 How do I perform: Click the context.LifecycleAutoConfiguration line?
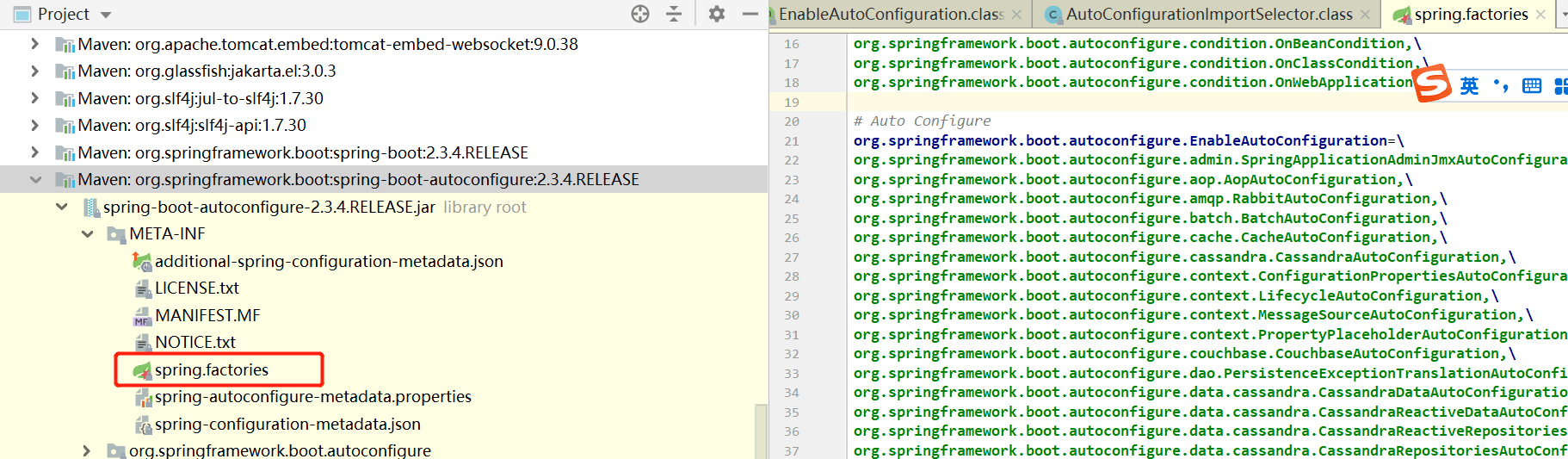coord(1176,295)
